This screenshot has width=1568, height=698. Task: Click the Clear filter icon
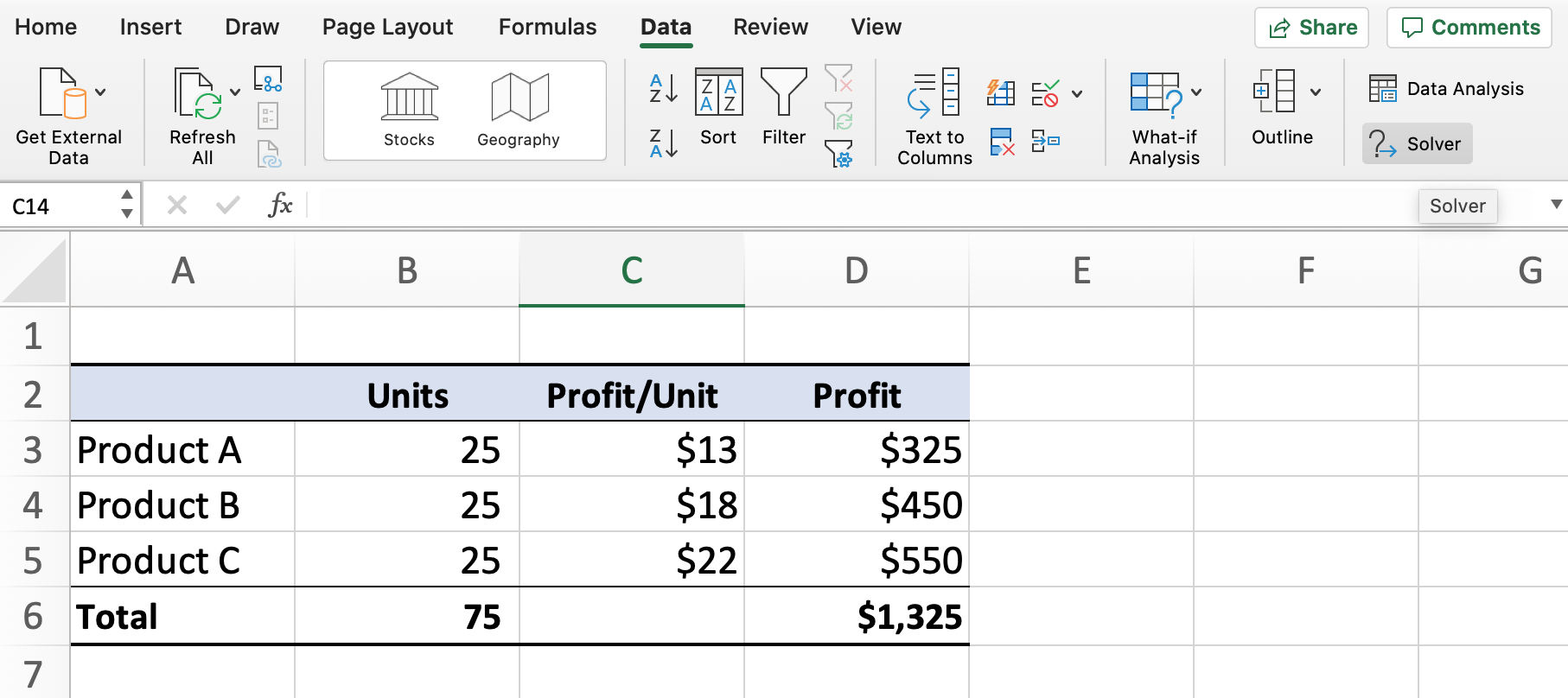click(x=838, y=78)
